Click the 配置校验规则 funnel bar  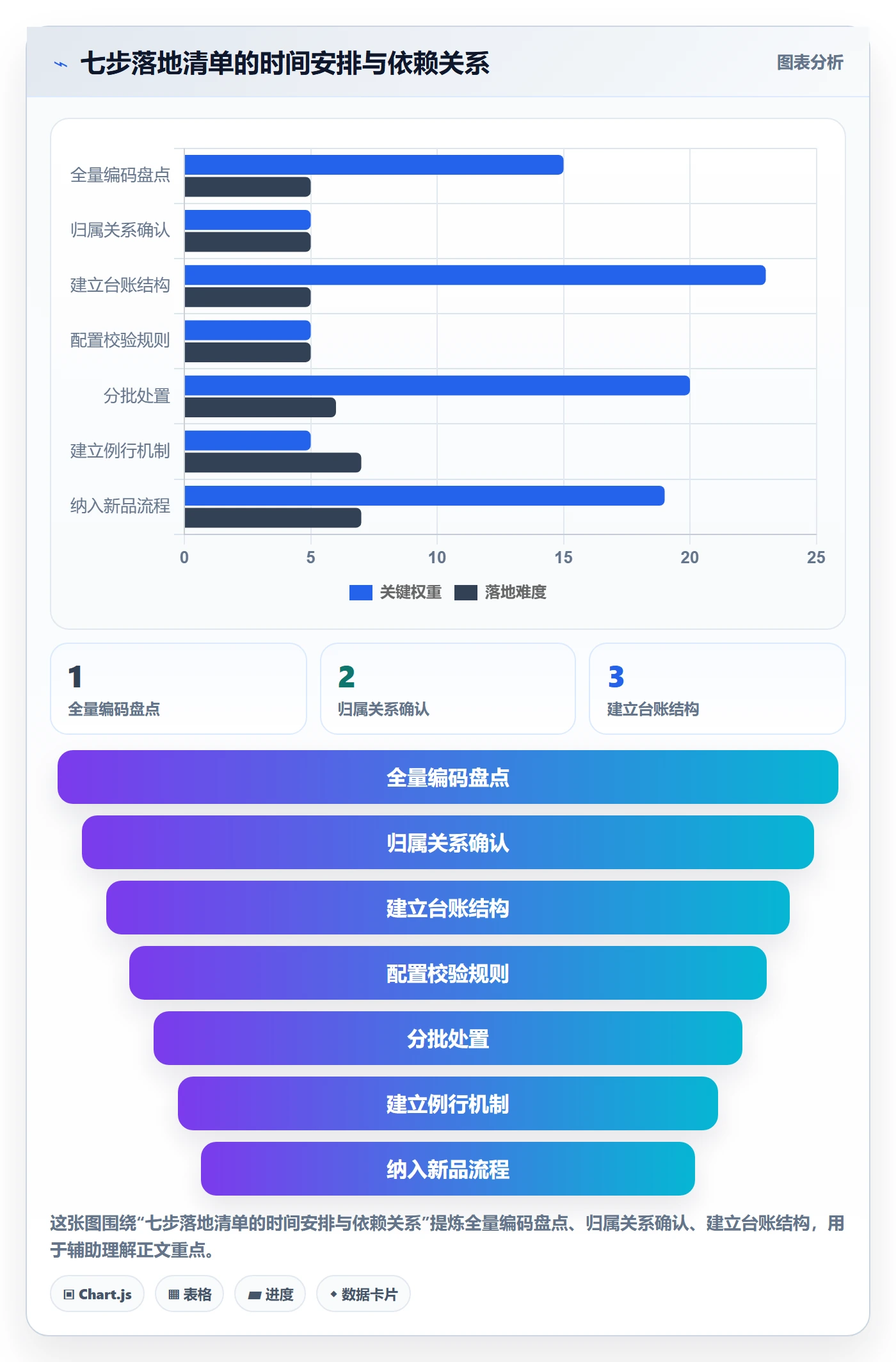(448, 973)
